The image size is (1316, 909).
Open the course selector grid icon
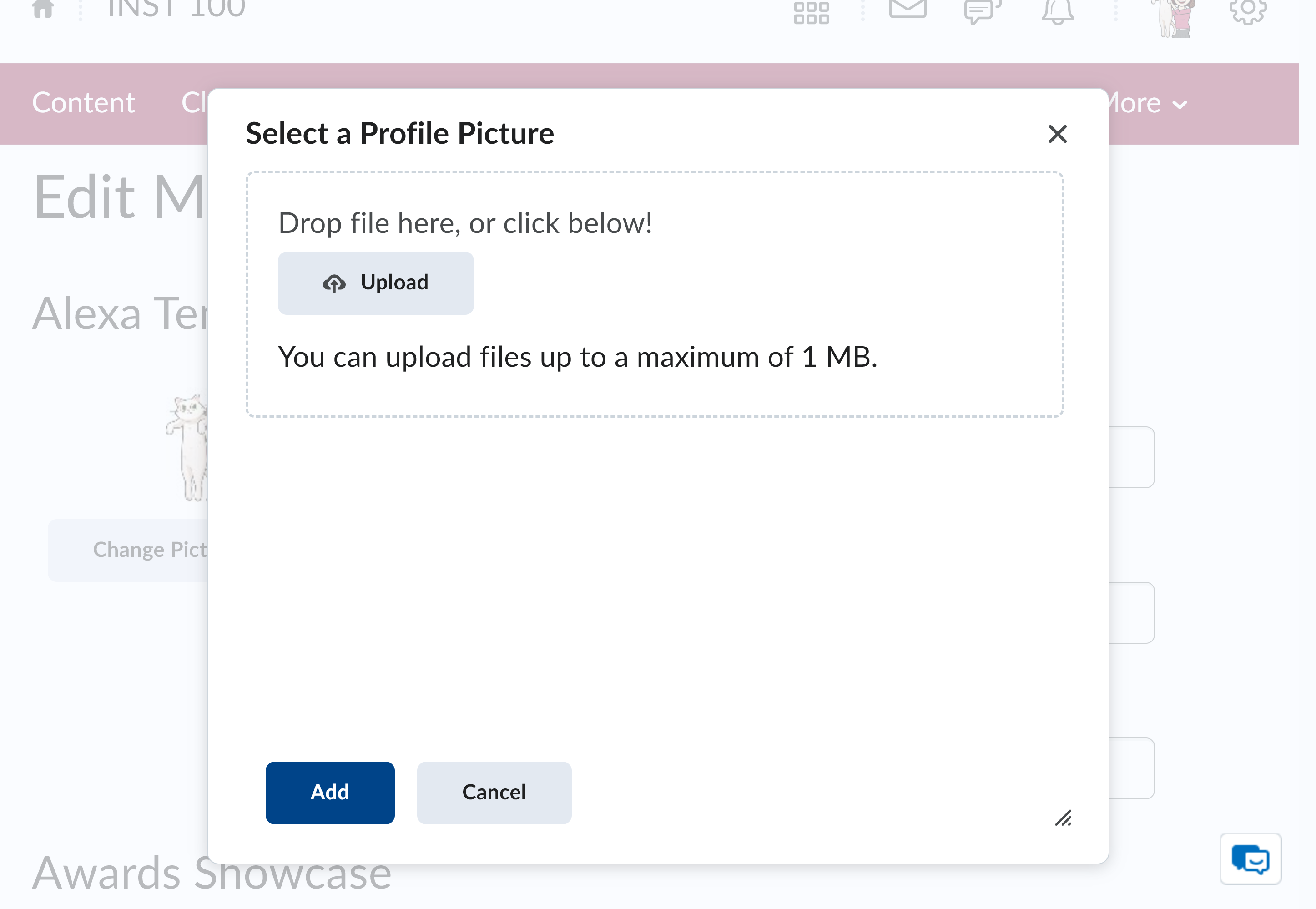point(812,13)
